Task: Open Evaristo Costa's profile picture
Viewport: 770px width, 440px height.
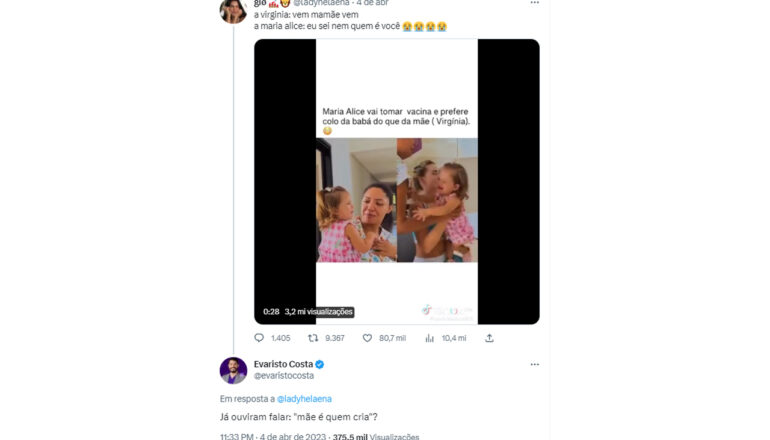Action: (x=233, y=370)
